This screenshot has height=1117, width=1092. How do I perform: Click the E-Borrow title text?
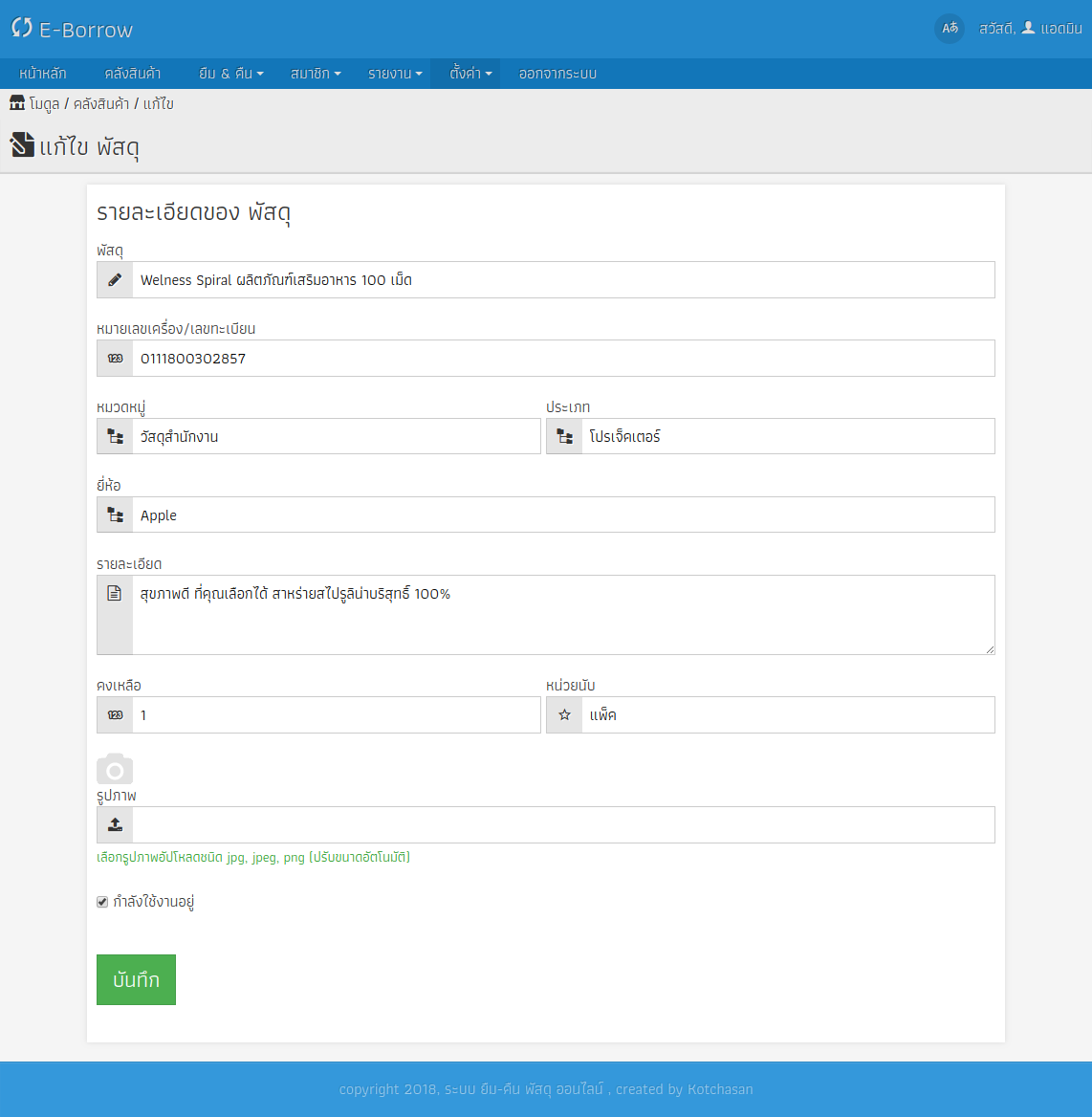(x=85, y=30)
